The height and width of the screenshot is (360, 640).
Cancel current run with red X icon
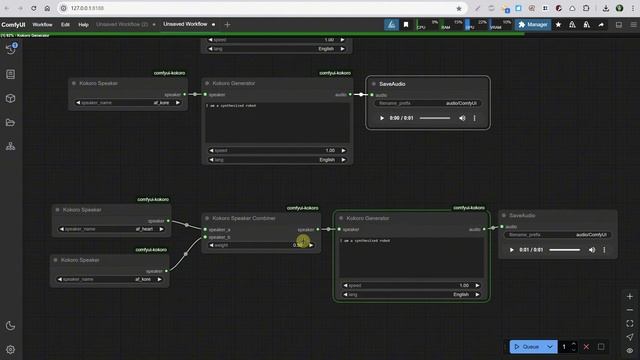coord(586,347)
